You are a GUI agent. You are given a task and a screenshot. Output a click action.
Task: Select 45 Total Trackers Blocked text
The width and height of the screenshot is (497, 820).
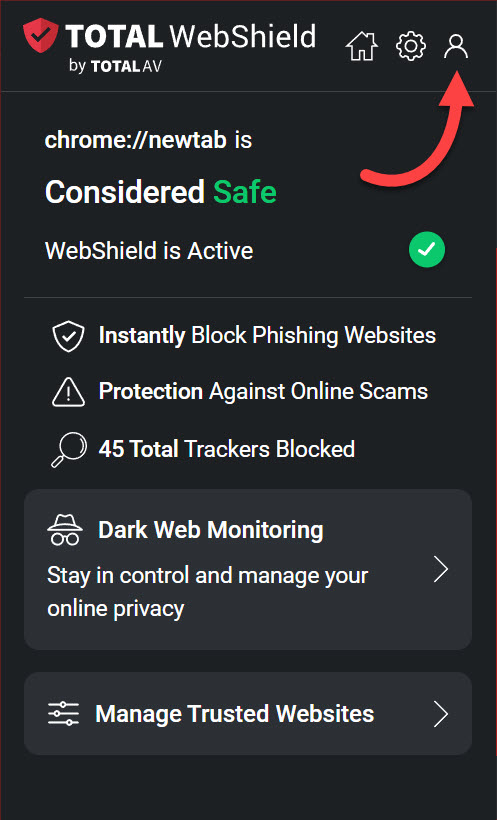227,449
